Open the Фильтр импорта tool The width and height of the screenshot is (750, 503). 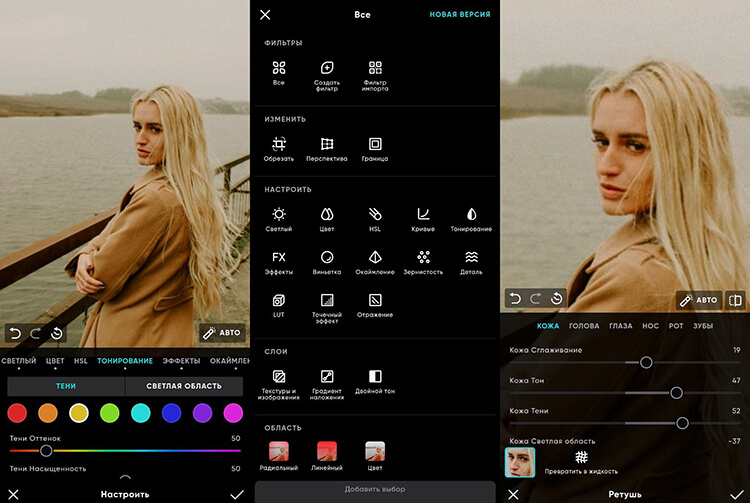tap(375, 68)
